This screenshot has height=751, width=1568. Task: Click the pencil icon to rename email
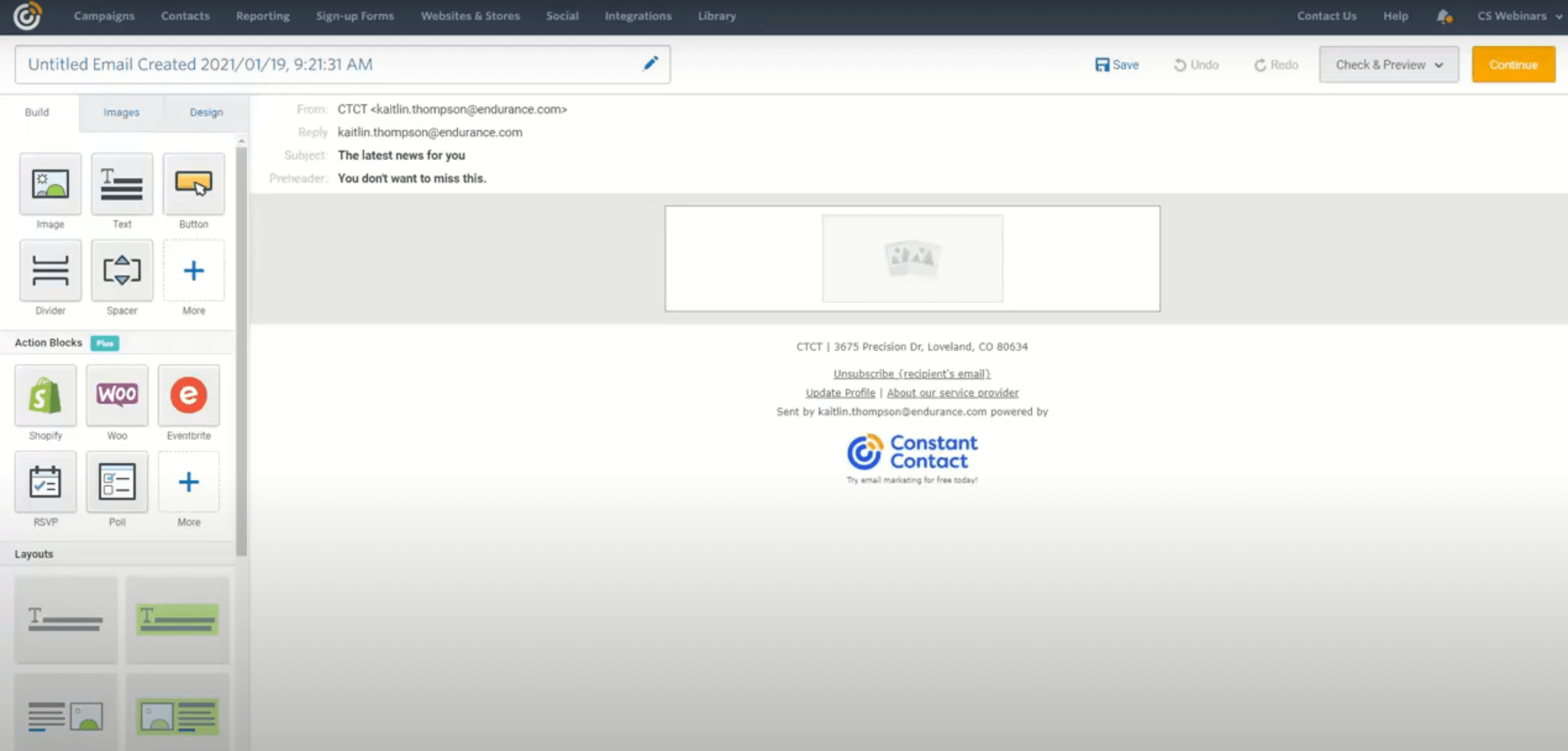[x=650, y=64]
